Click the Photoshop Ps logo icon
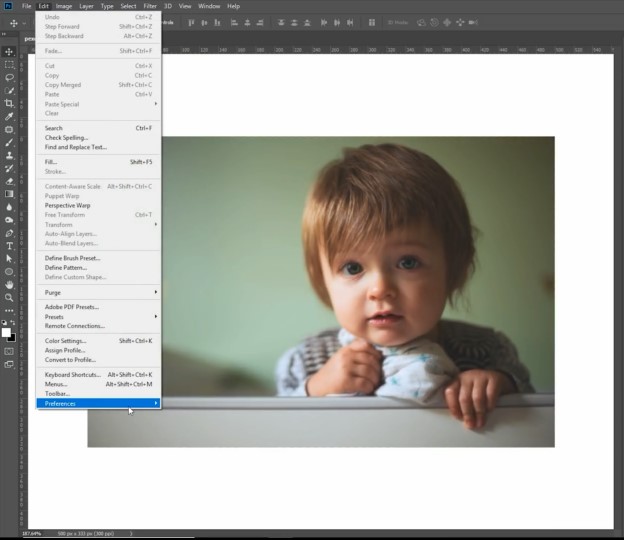Image resolution: width=624 pixels, height=540 pixels. pyautogui.click(x=8, y=6)
